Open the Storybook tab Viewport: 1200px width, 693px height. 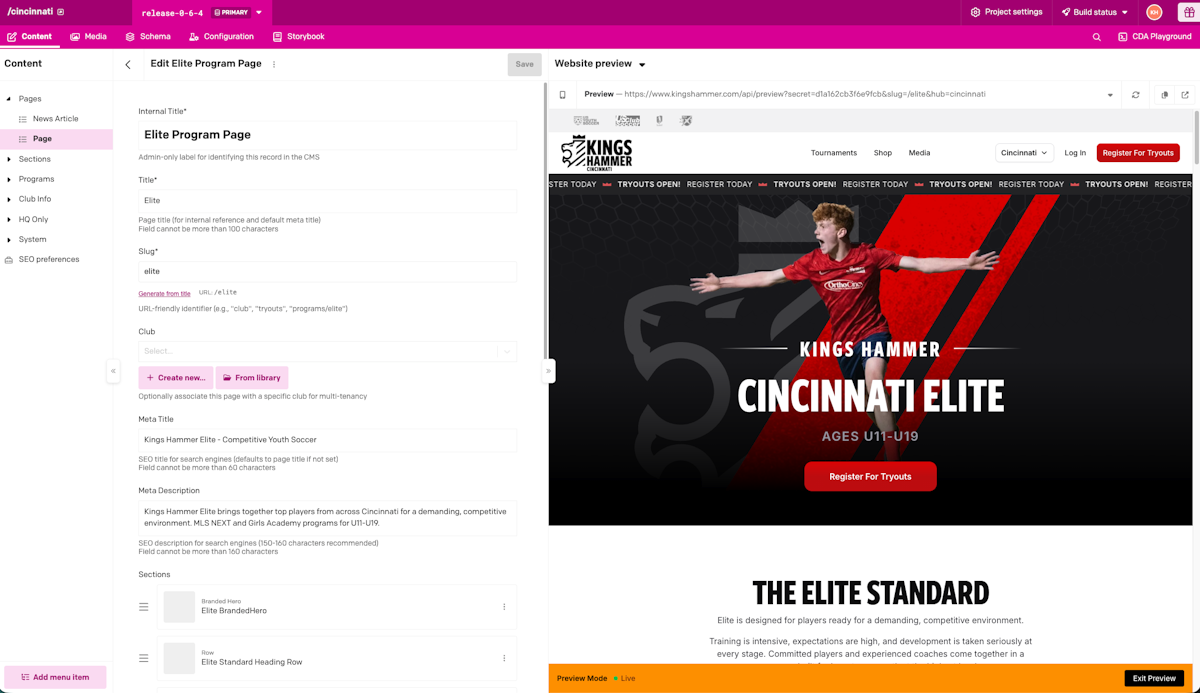point(298,37)
